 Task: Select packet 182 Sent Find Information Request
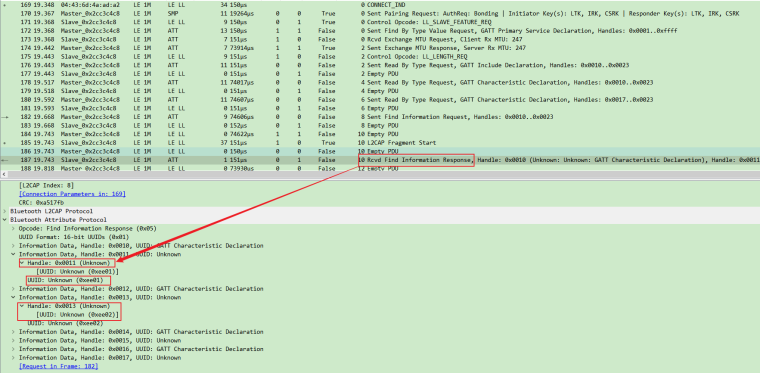[380, 117]
